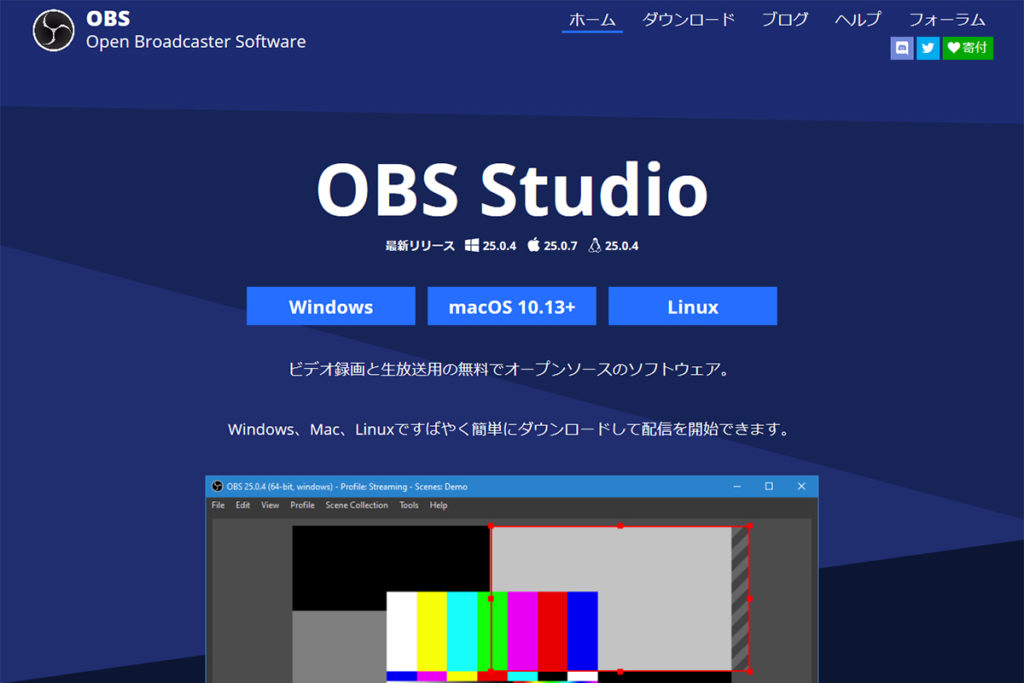Open the Tools menu in OBS
The height and width of the screenshot is (683, 1024).
coord(408,505)
